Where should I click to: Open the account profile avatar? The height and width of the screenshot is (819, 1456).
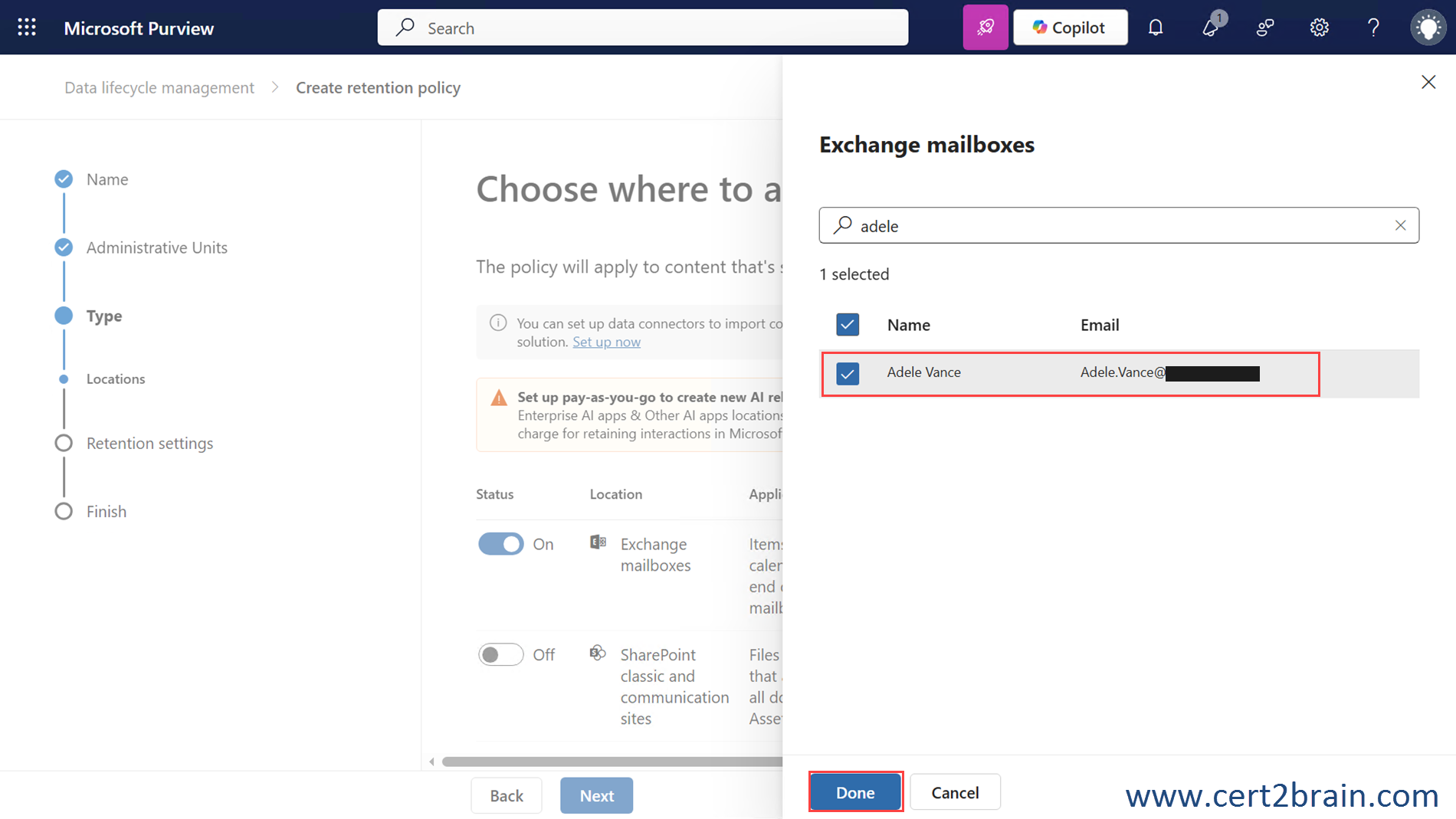tap(1428, 28)
